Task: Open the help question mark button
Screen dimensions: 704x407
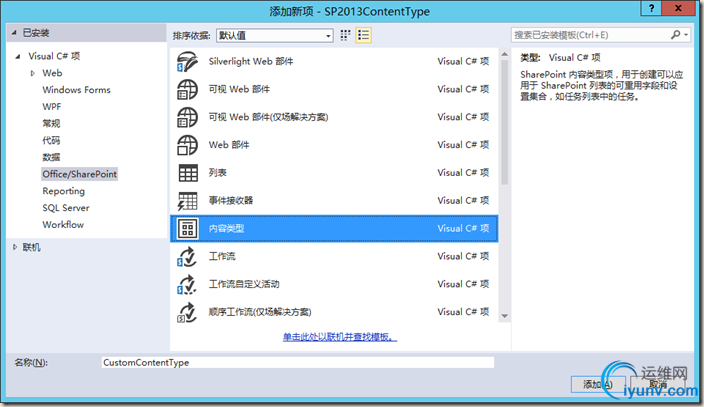Action: 651,8
